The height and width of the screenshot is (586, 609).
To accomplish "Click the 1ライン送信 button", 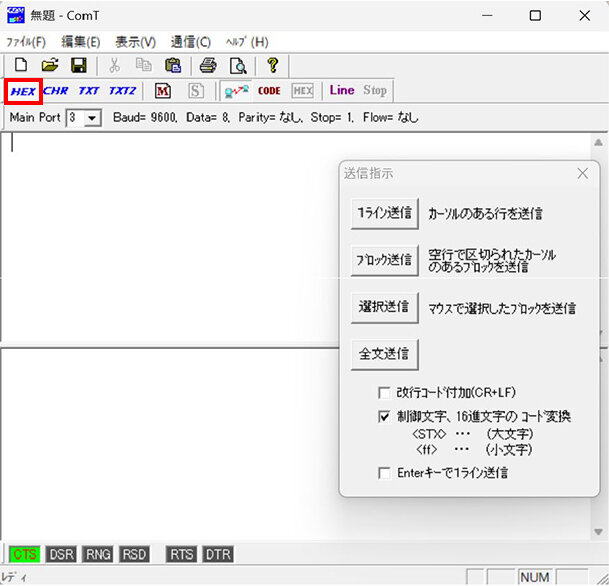I will (385, 213).
